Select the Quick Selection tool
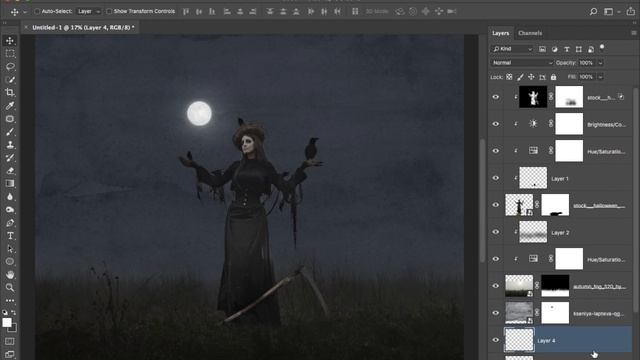The image size is (640, 360). [x=10, y=80]
